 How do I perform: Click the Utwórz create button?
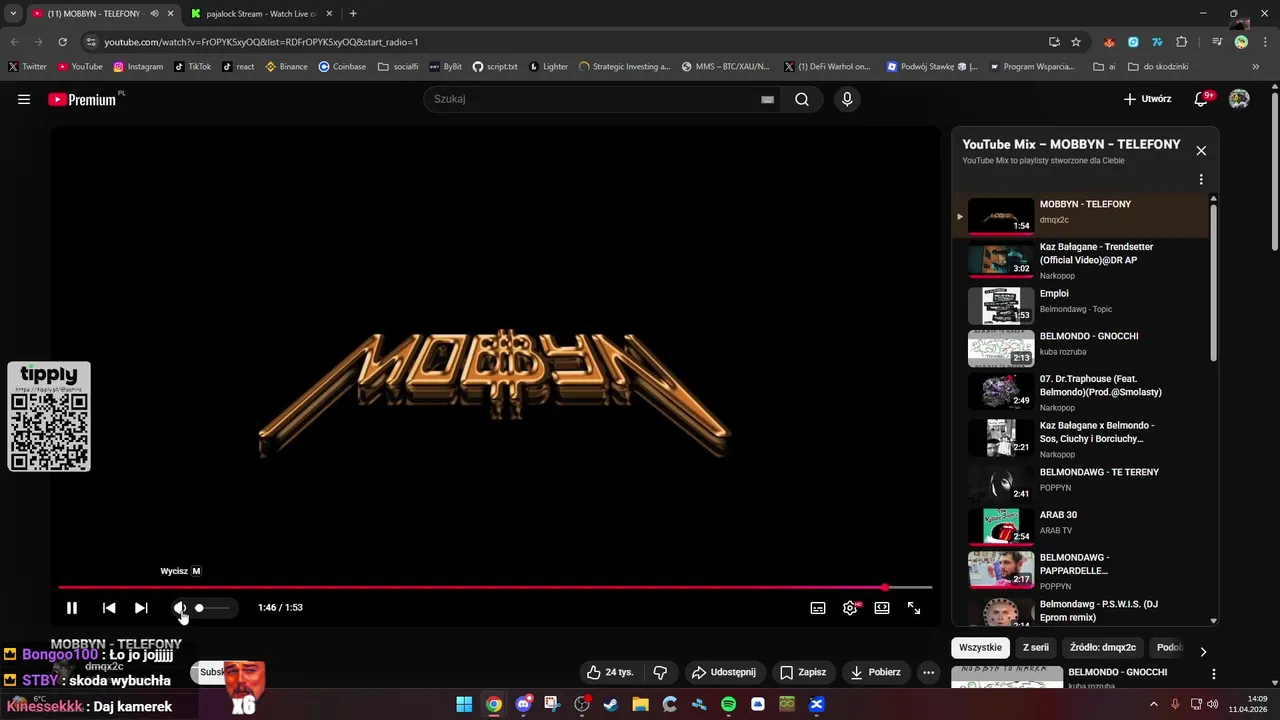click(1147, 99)
